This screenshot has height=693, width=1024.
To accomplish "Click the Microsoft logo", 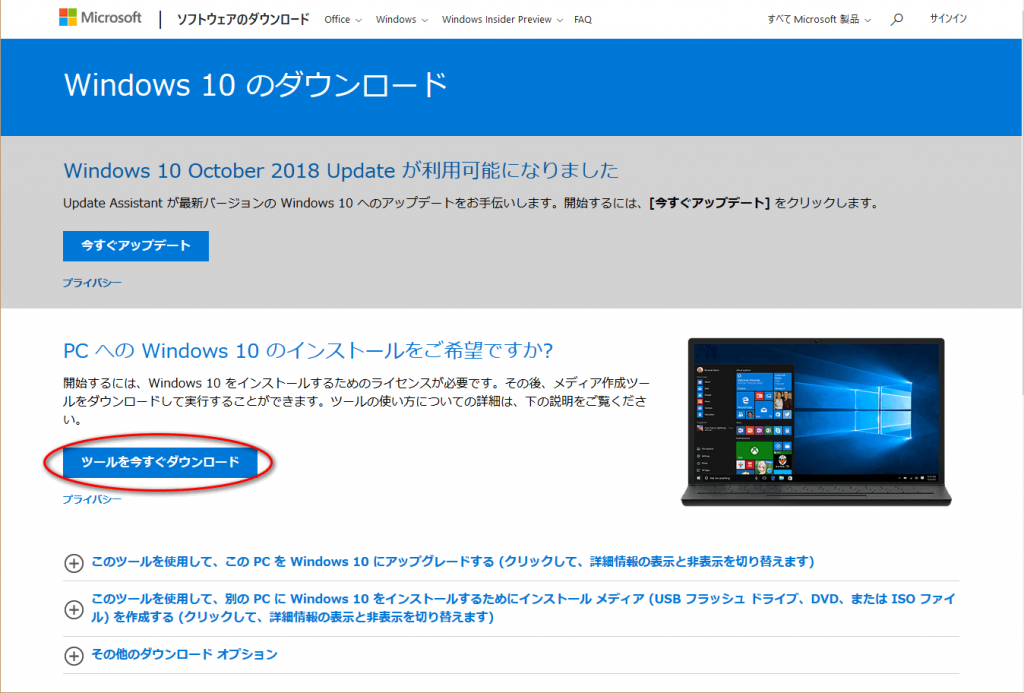I will (100, 19).
